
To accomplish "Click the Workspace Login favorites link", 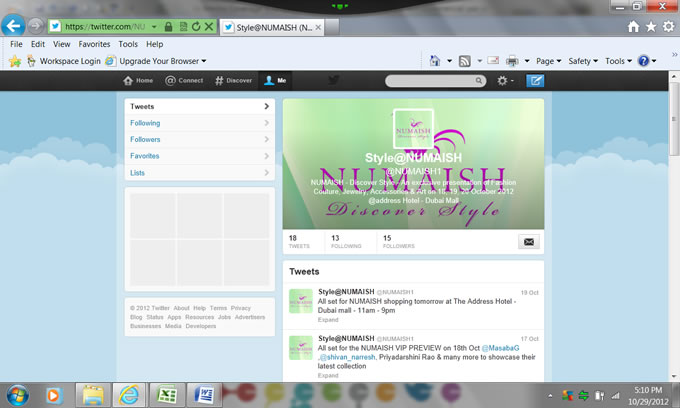I will [63, 61].
